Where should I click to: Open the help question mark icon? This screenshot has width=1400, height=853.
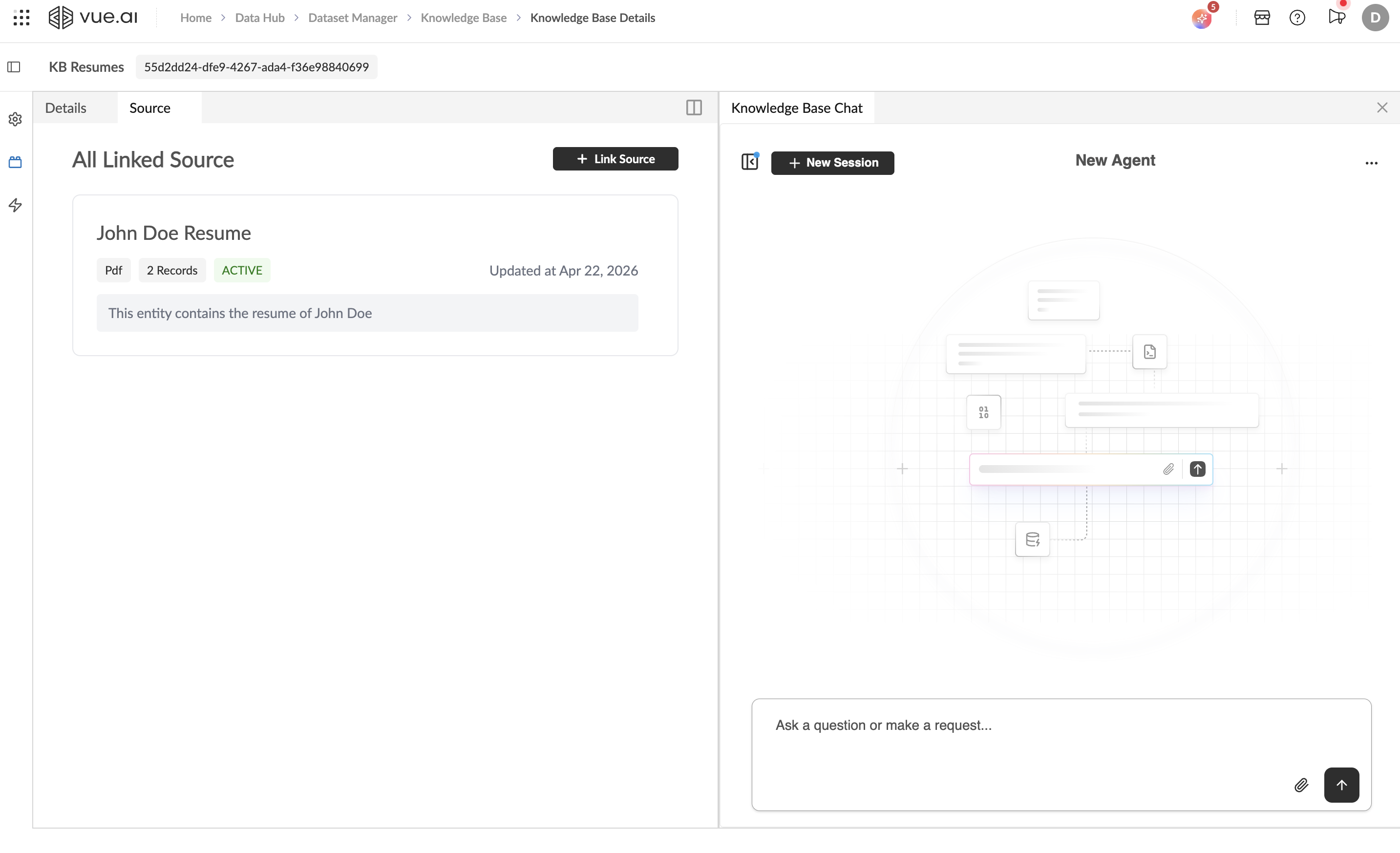[1297, 18]
